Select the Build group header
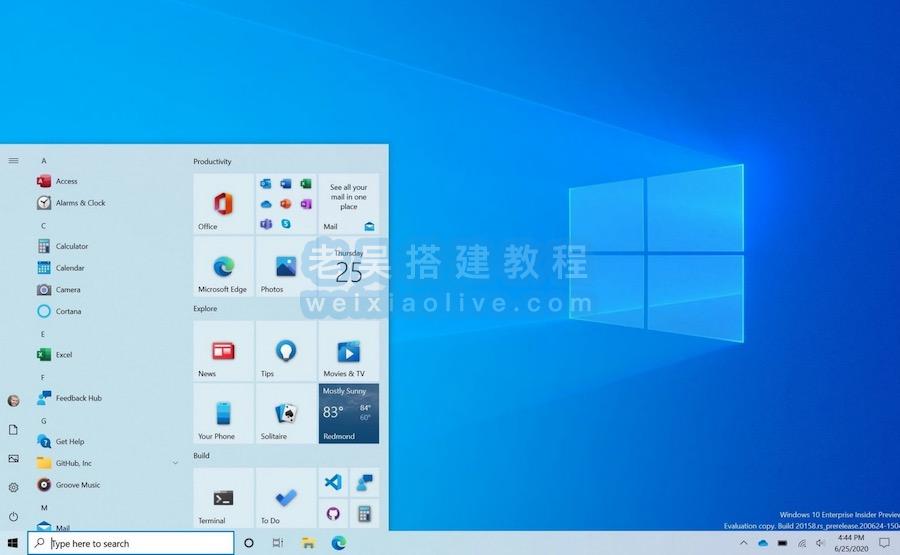 point(201,456)
